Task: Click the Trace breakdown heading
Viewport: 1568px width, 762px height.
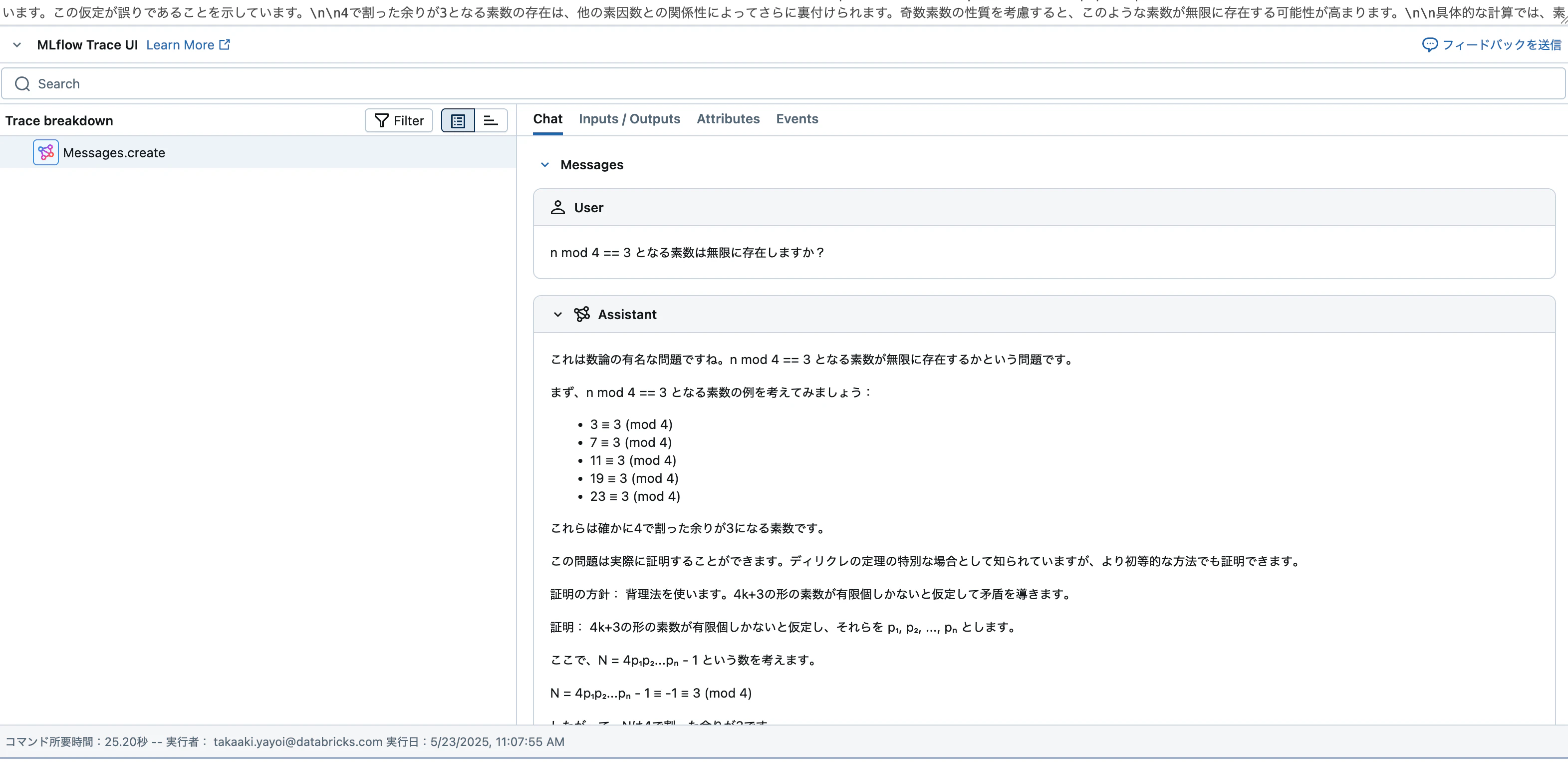Action: pyautogui.click(x=59, y=121)
